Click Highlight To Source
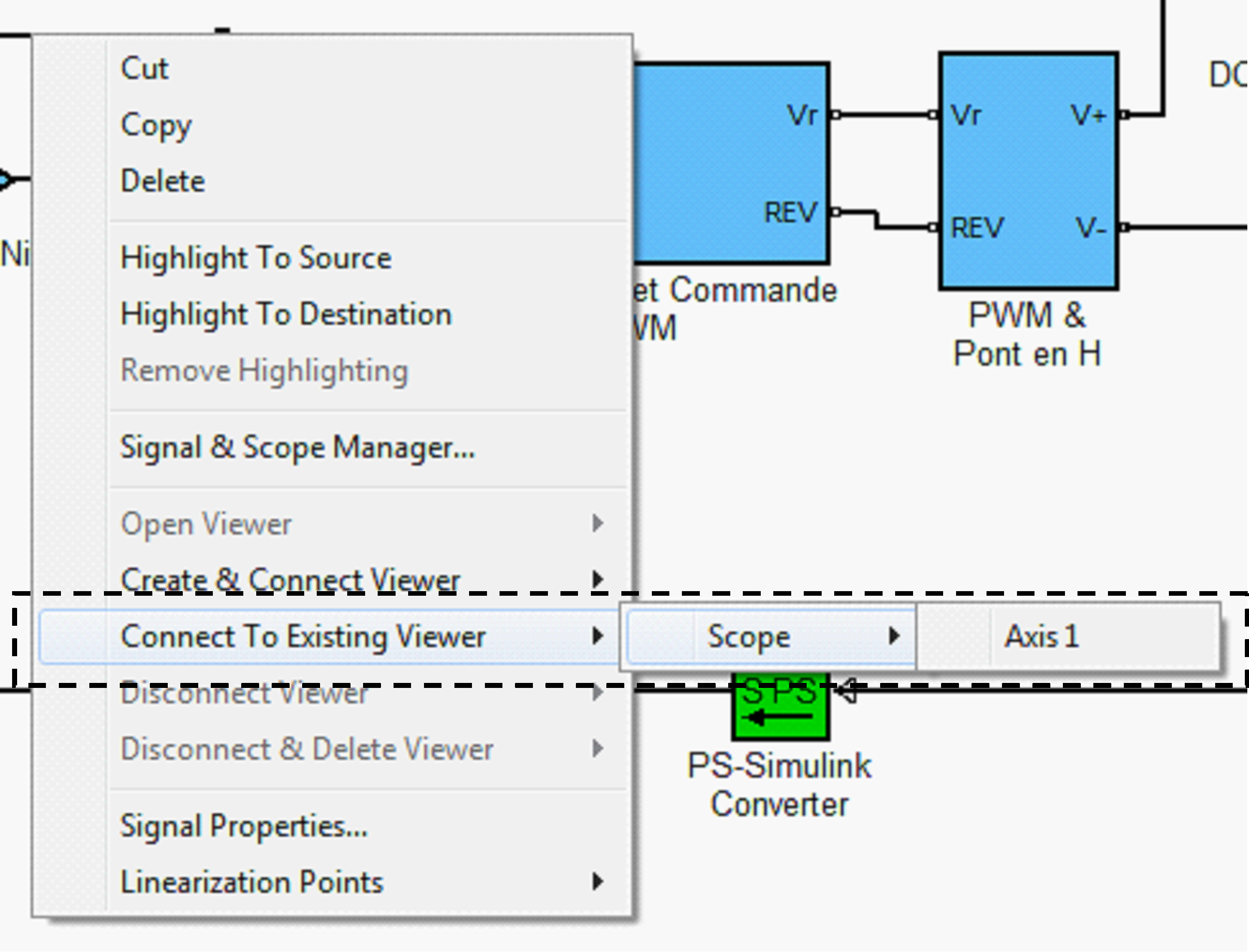The width and height of the screenshot is (1249, 952). (255, 258)
